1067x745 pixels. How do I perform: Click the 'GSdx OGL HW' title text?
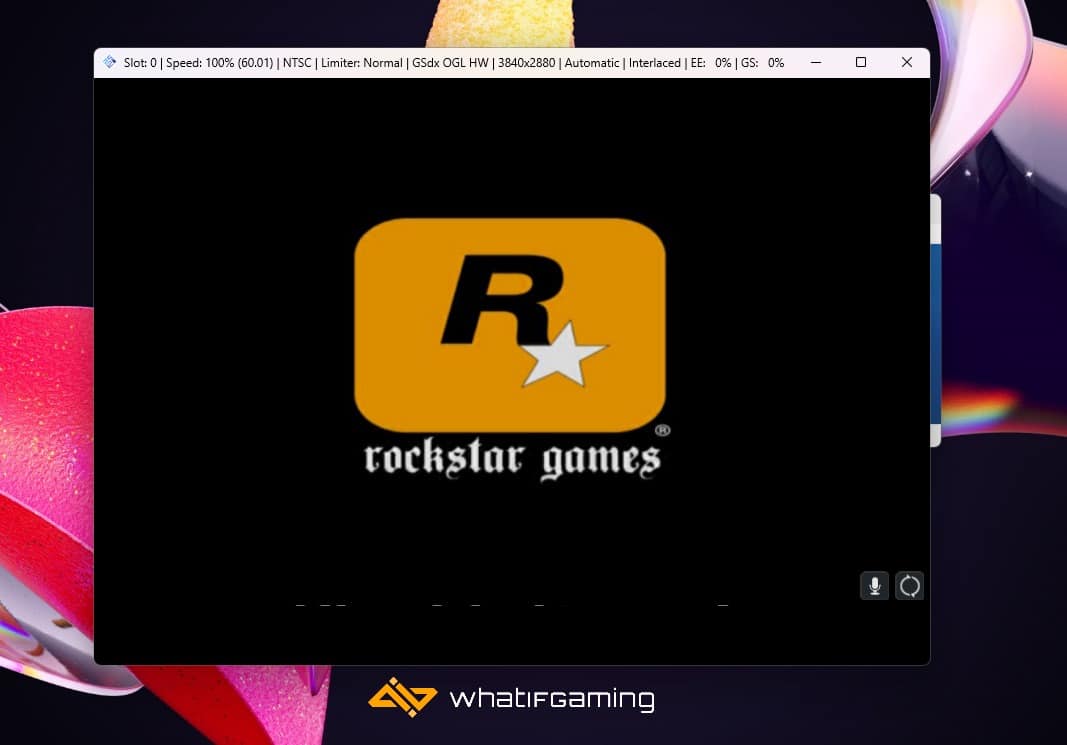(450, 63)
